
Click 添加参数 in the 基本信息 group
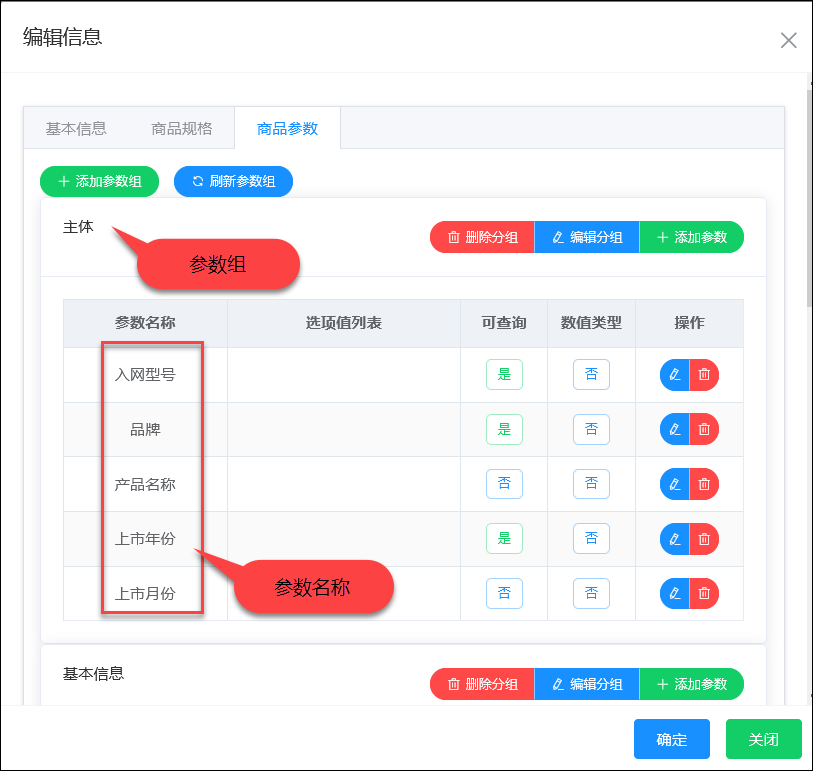pos(691,684)
